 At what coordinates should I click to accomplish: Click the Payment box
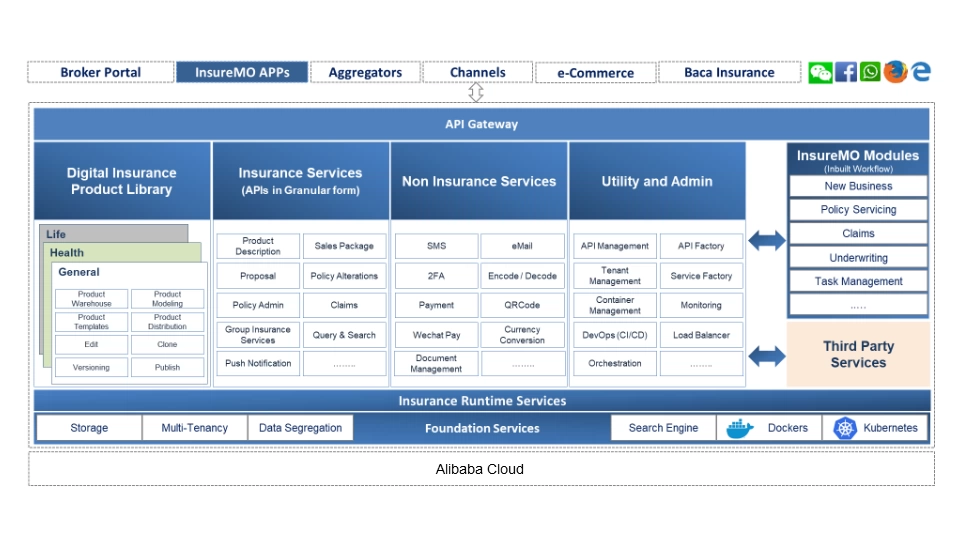click(x=437, y=305)
